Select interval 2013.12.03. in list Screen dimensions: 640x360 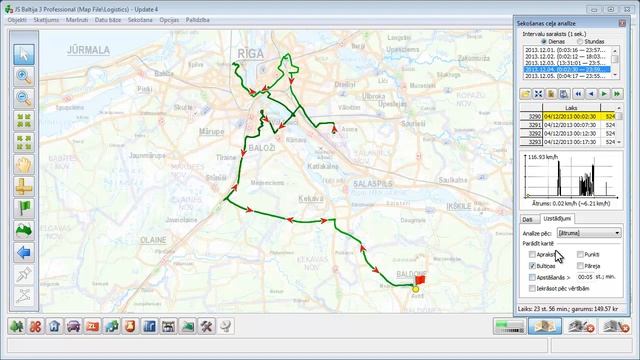[x=567, y=63]
